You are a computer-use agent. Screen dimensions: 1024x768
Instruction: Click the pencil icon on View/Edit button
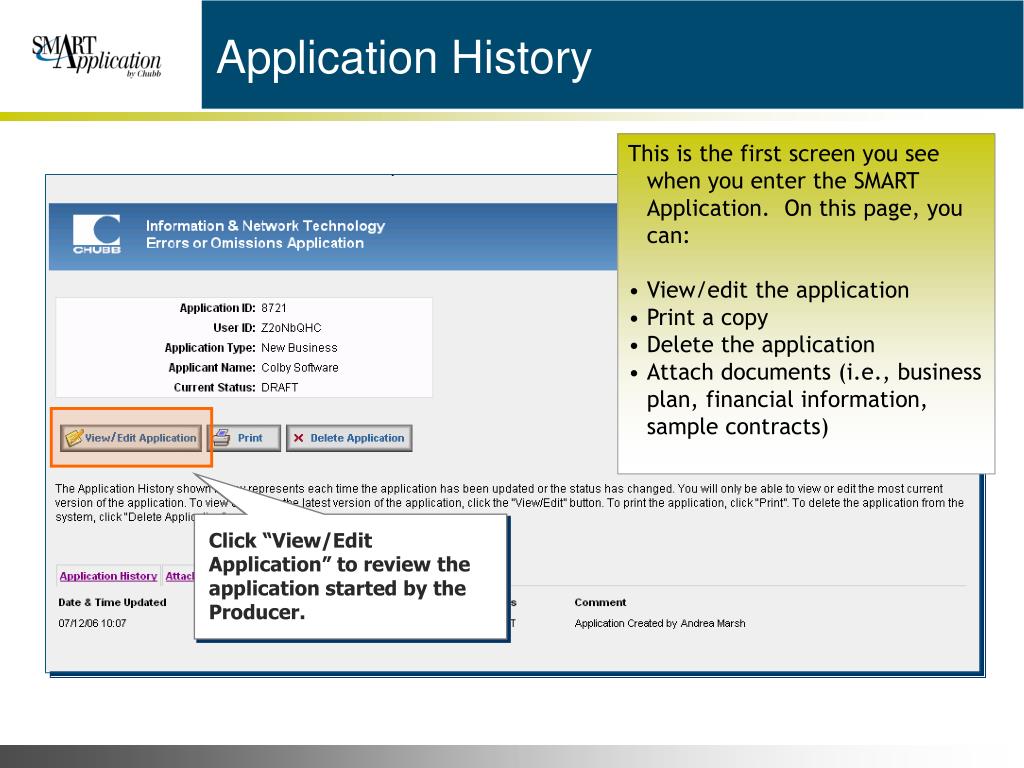click(x=74, y=438)
